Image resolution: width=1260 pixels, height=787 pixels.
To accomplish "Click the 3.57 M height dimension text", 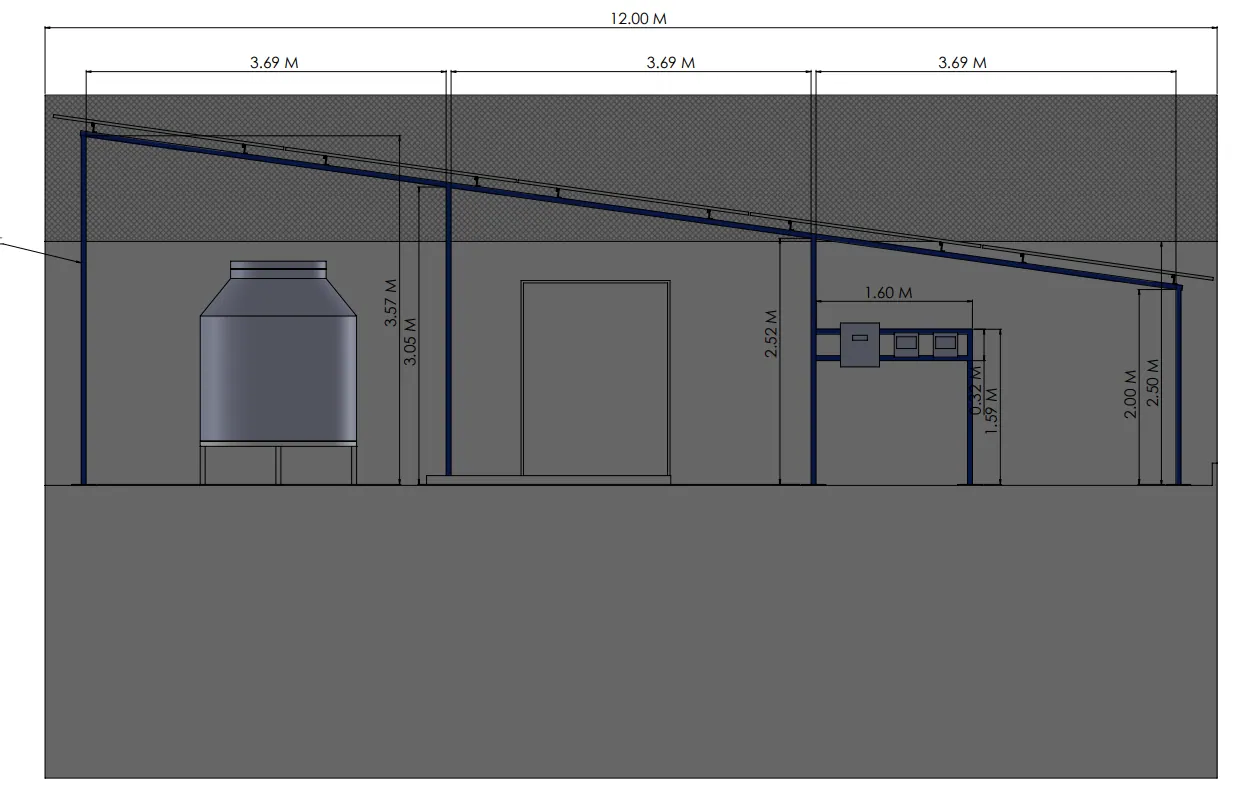I will [392, 302].
